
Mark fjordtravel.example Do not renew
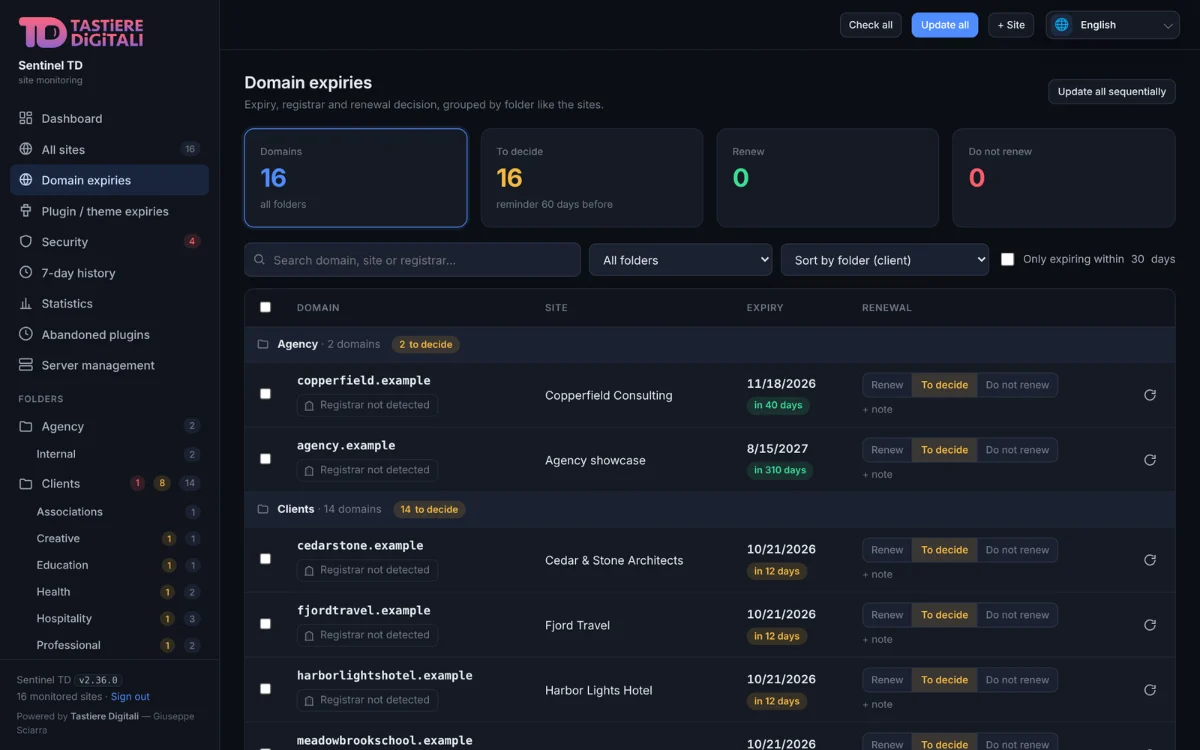[x=1017, y=615]
